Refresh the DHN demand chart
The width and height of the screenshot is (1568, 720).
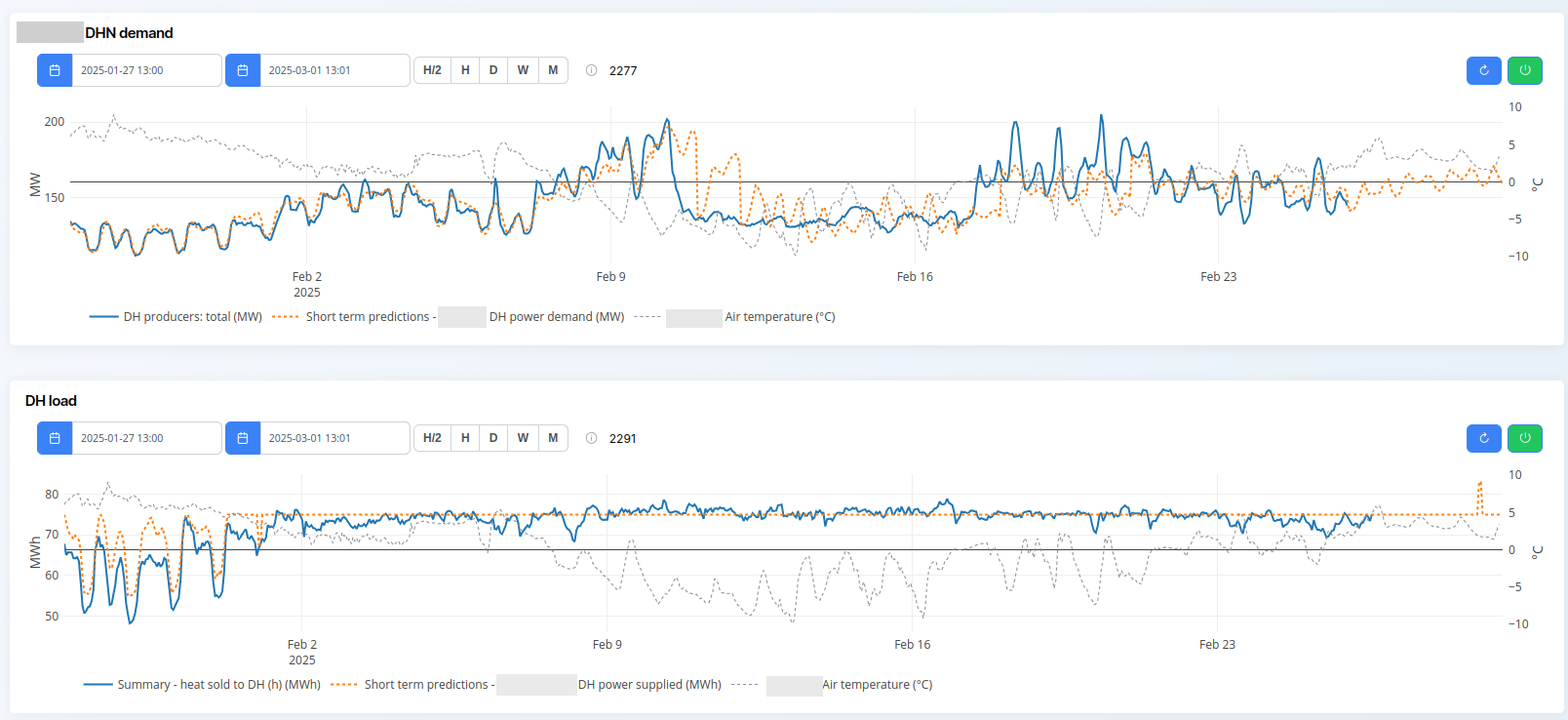point(1483,70)
